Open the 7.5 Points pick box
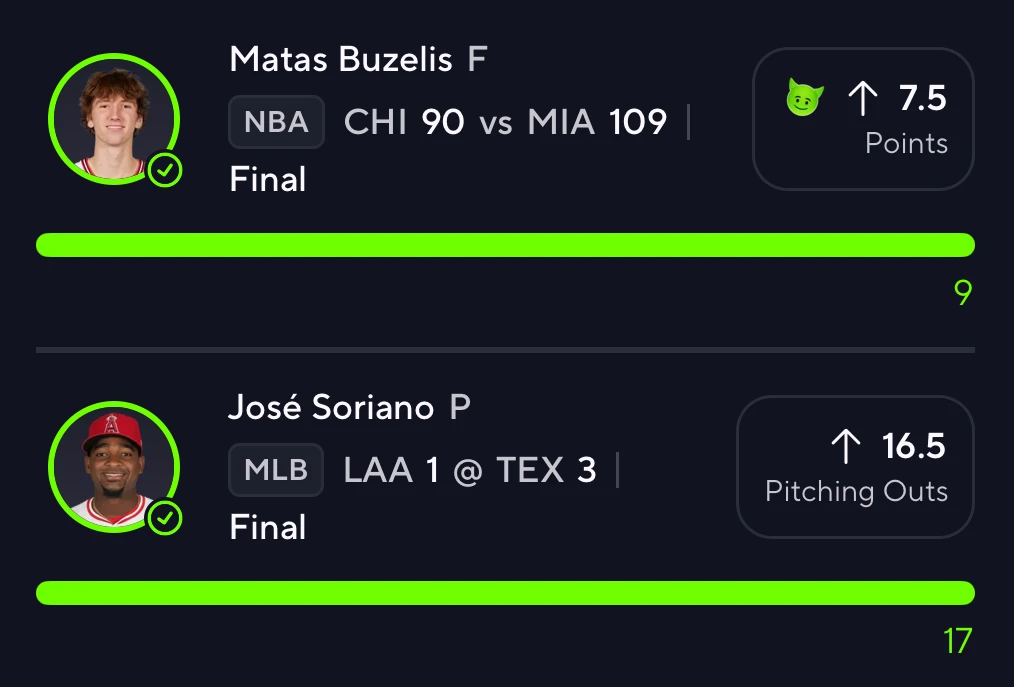The height and width of the screenshot is (687, 1014). pos(863,119)
